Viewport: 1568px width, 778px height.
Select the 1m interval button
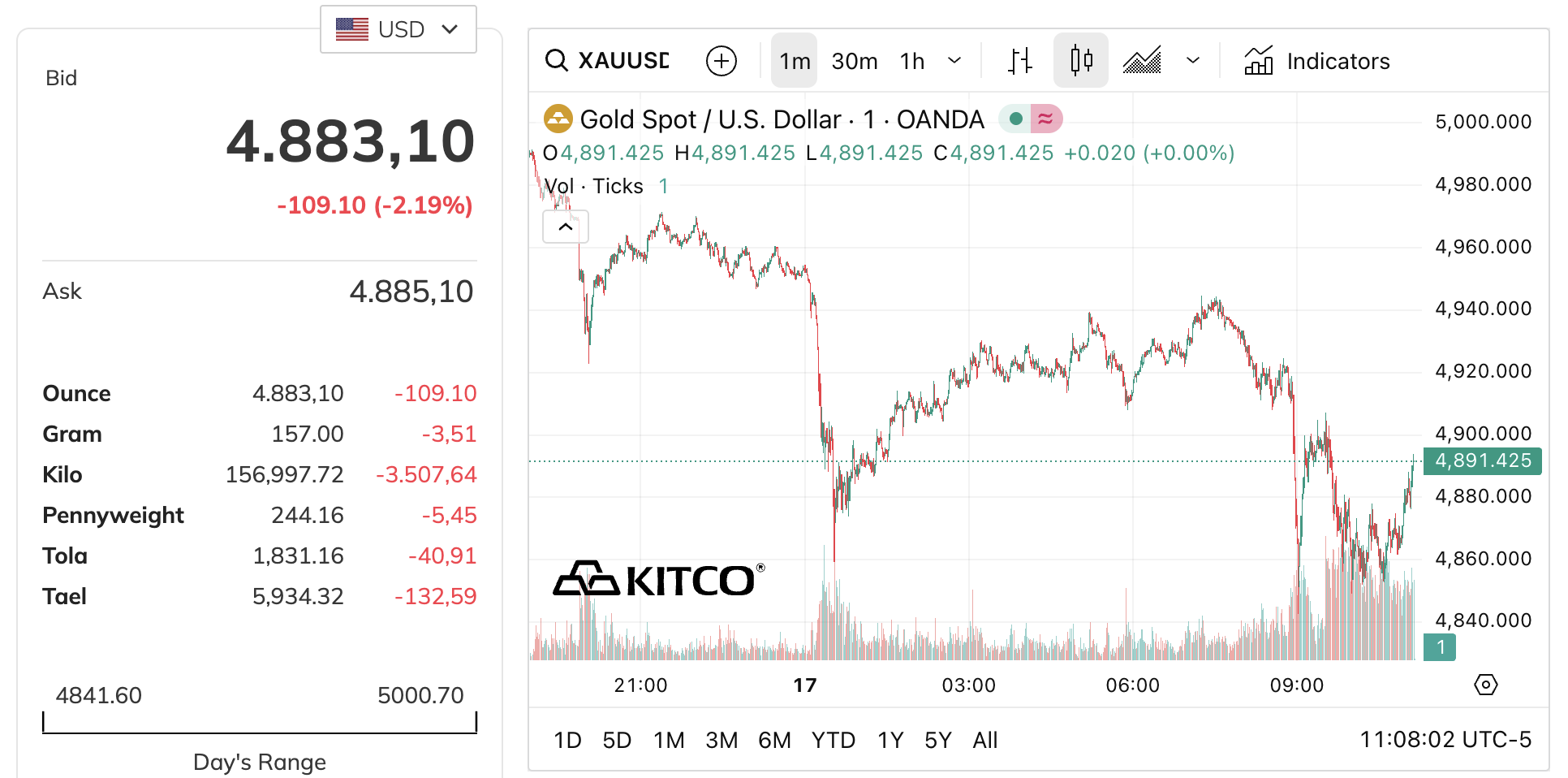795,61
